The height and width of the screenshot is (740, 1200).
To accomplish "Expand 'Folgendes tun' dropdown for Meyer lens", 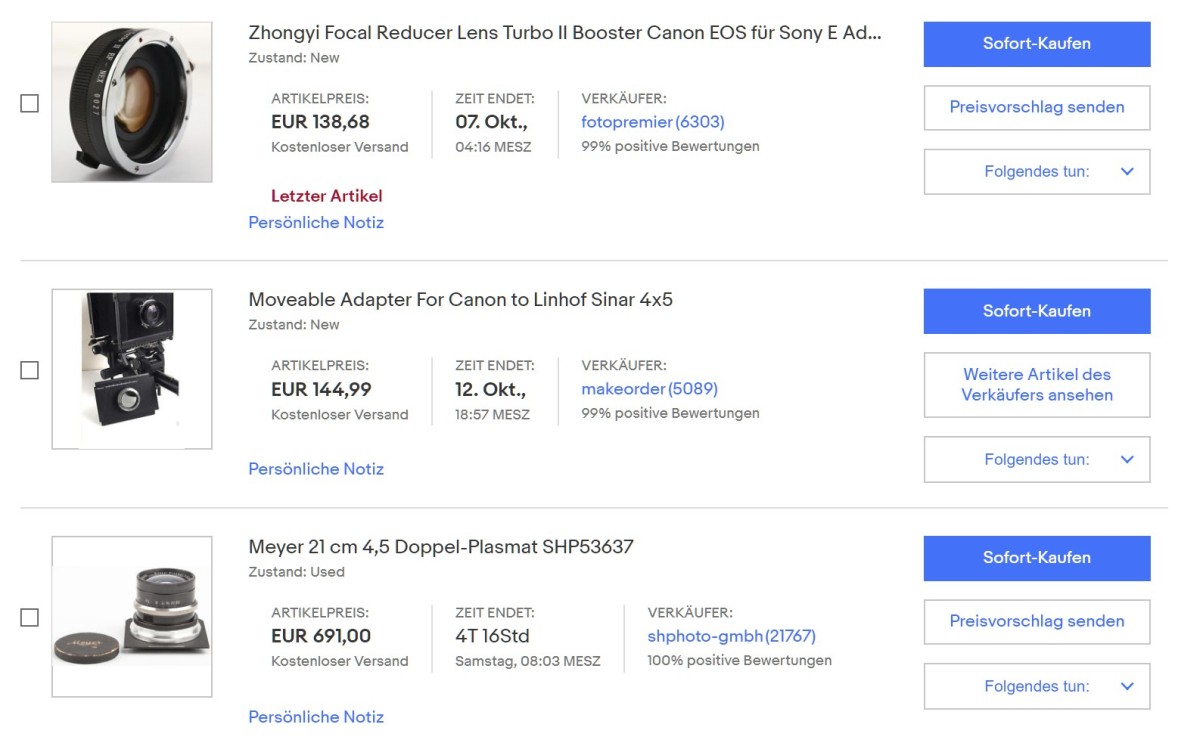I will [1036, 686].
